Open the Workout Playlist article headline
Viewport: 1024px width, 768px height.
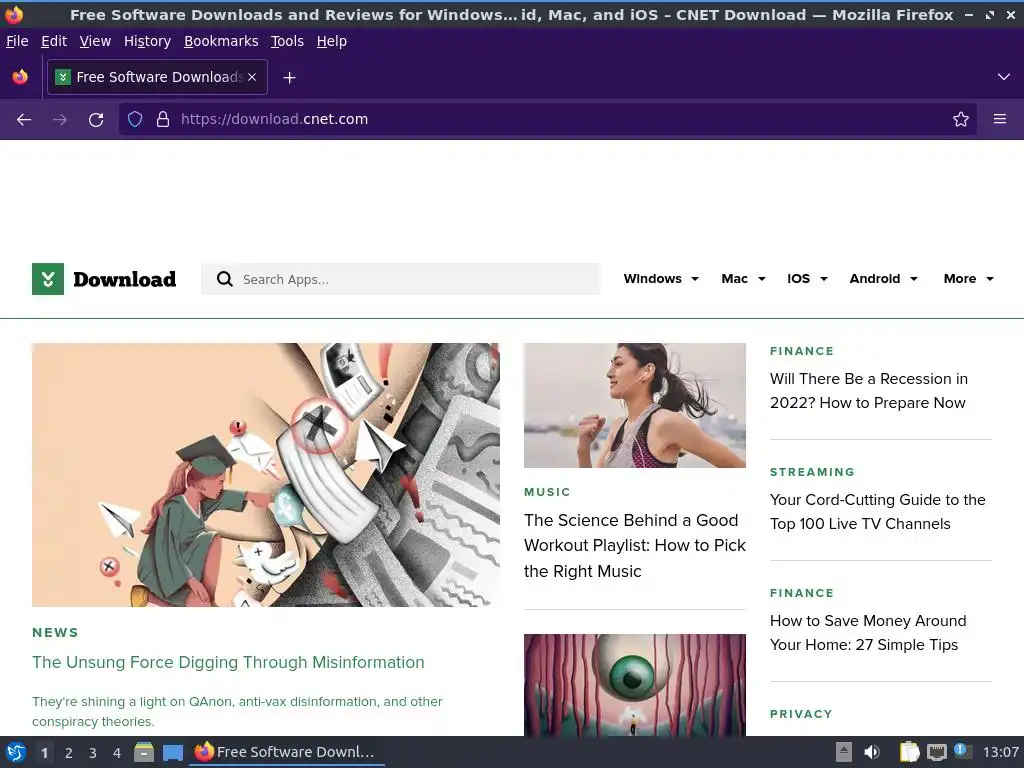click(635, 545)
